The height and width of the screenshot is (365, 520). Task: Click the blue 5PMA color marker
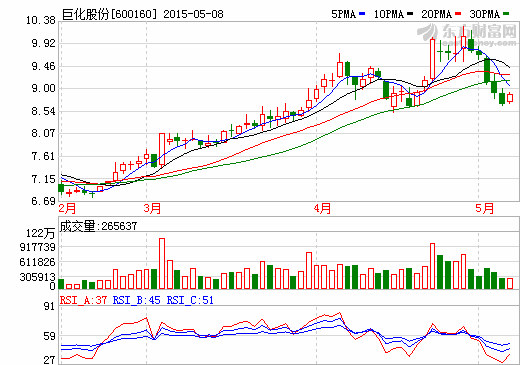[x=362, y=14]
